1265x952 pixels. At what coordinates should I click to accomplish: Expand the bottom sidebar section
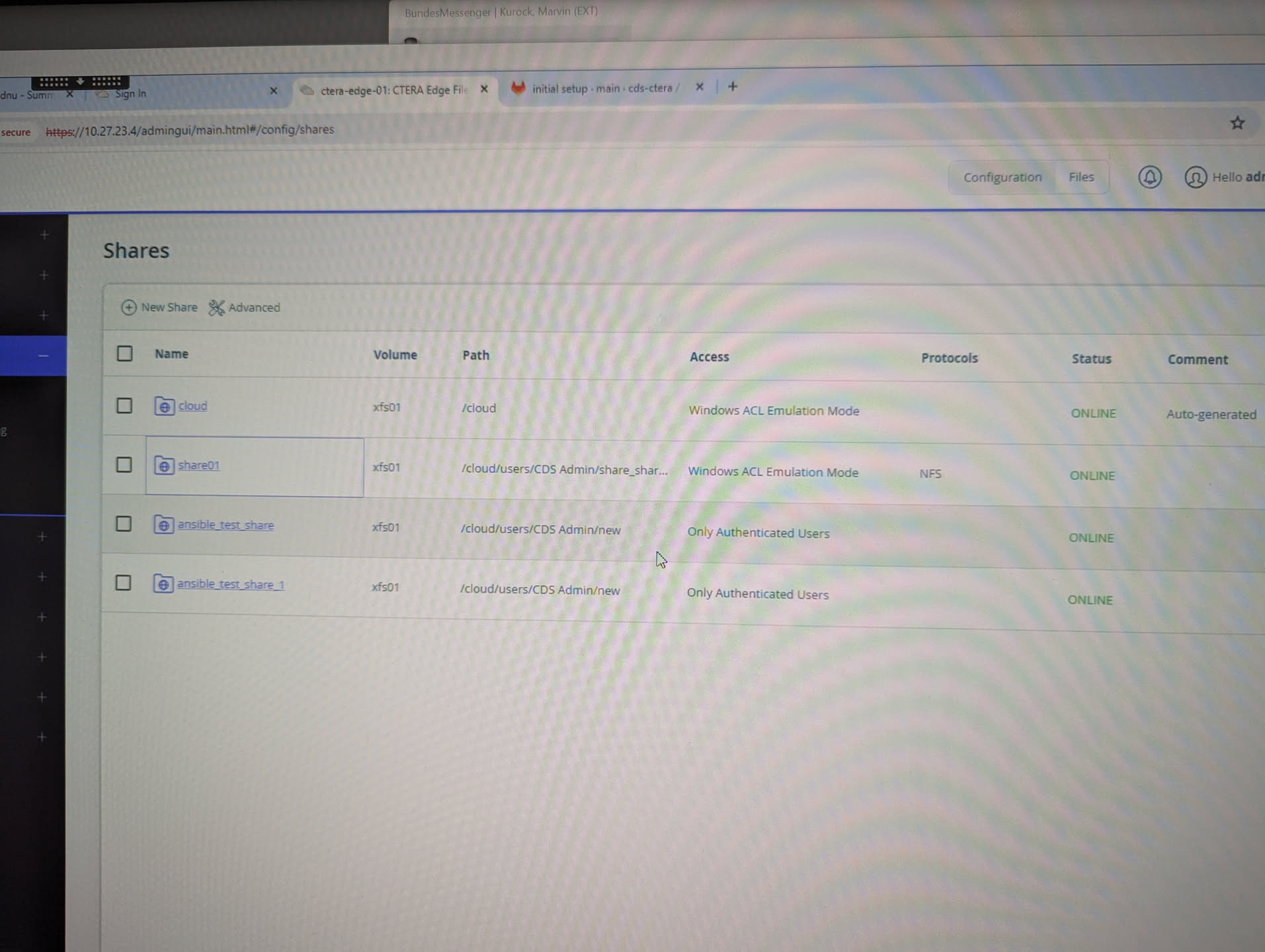pyautogui.click(x=42, y=737)
